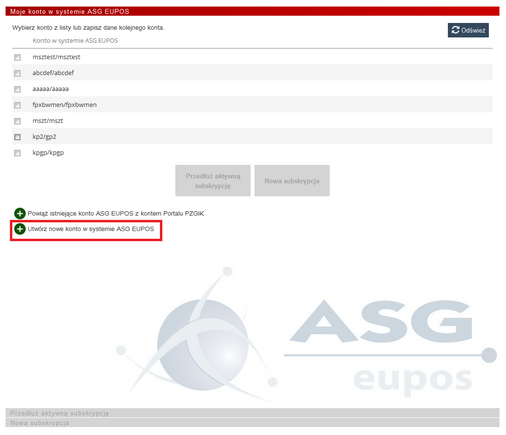506x435 pixels.
Task: Click the Przedłuż aktywną subskrypcję button
Action: pos(213,181)
